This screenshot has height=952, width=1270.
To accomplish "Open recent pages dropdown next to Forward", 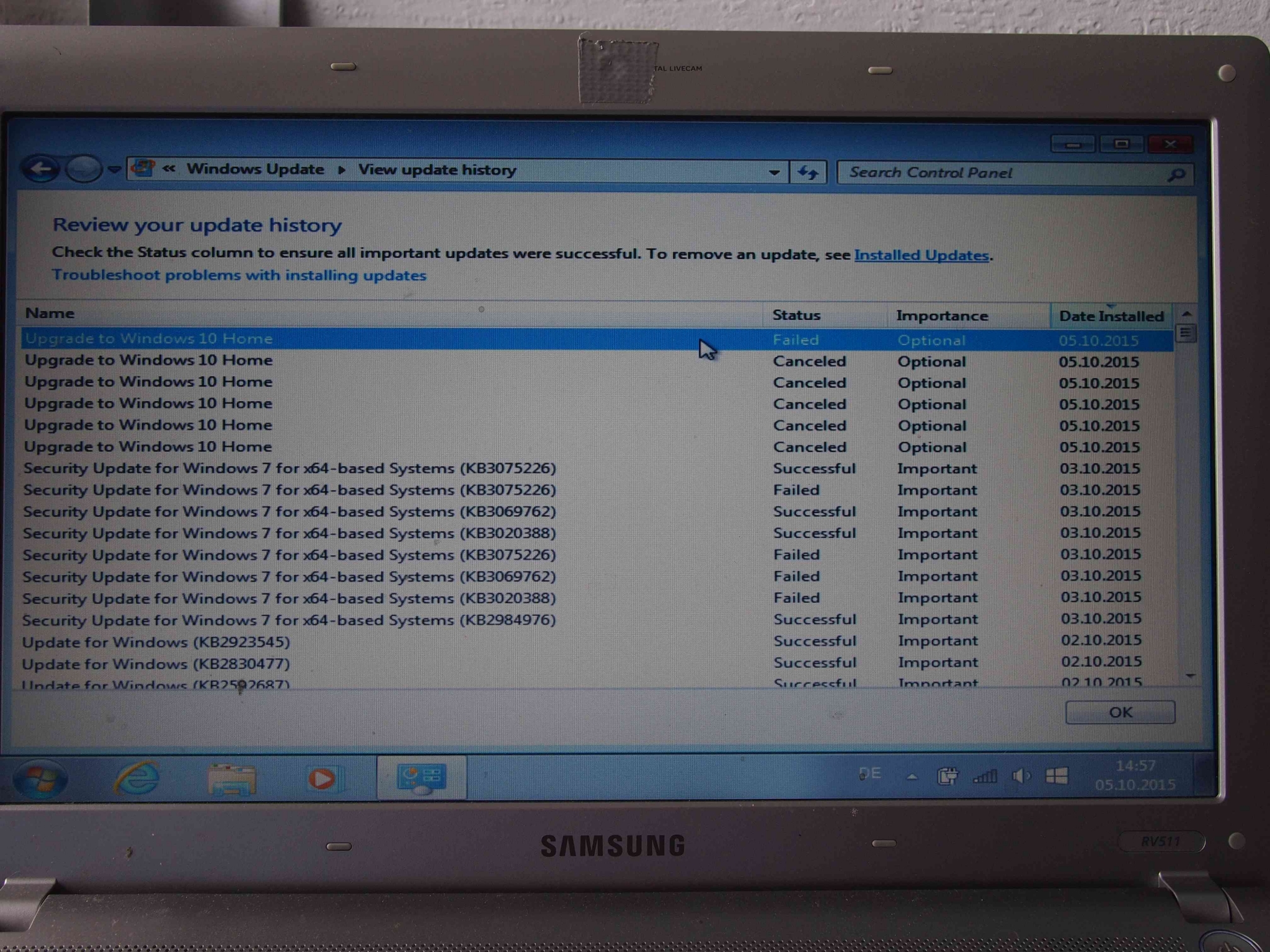I will click(114, 169).
